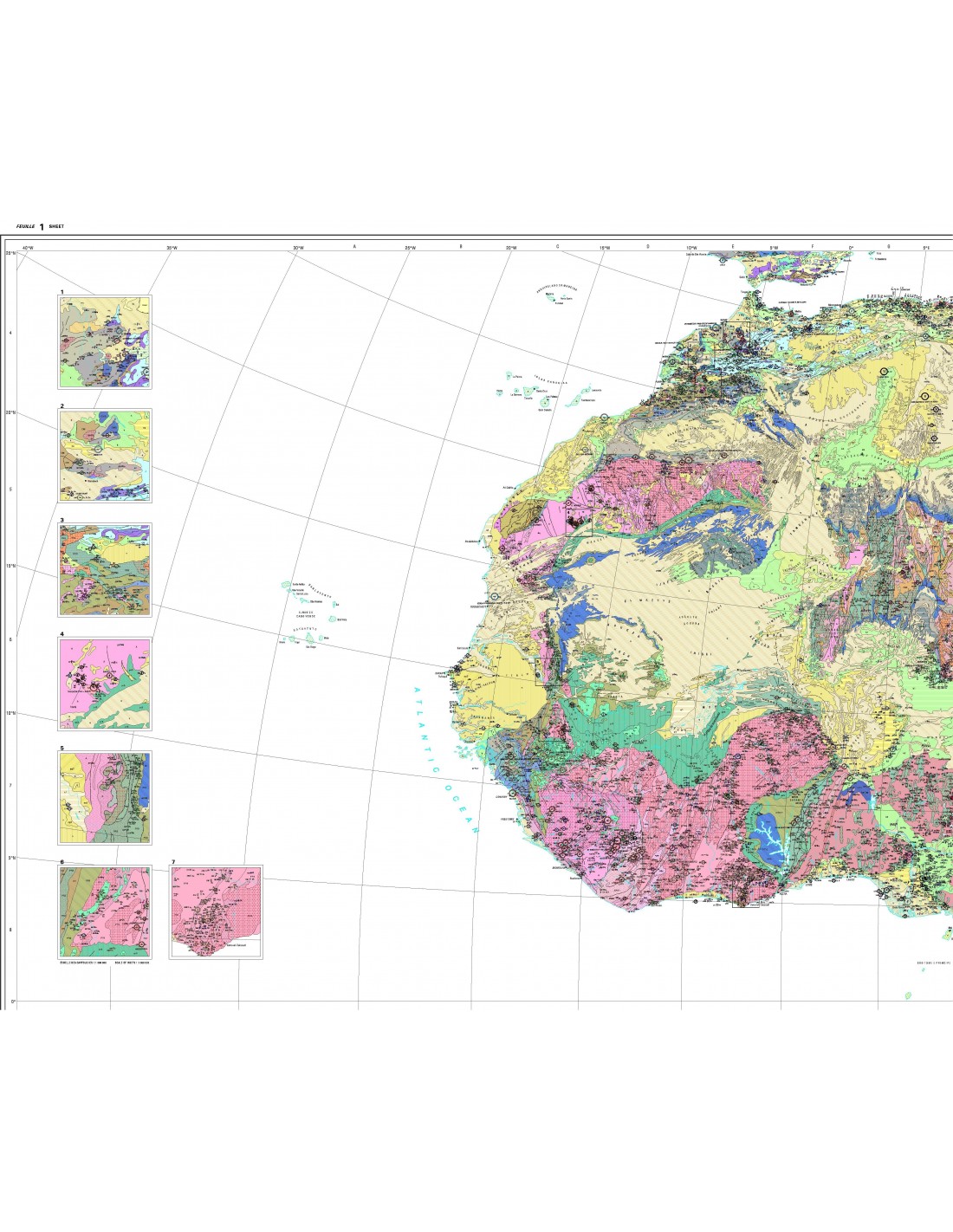Screen dimensions: 953x1232
Task: Open inset map 3 thumbnail
Action: tap(105, 570)
